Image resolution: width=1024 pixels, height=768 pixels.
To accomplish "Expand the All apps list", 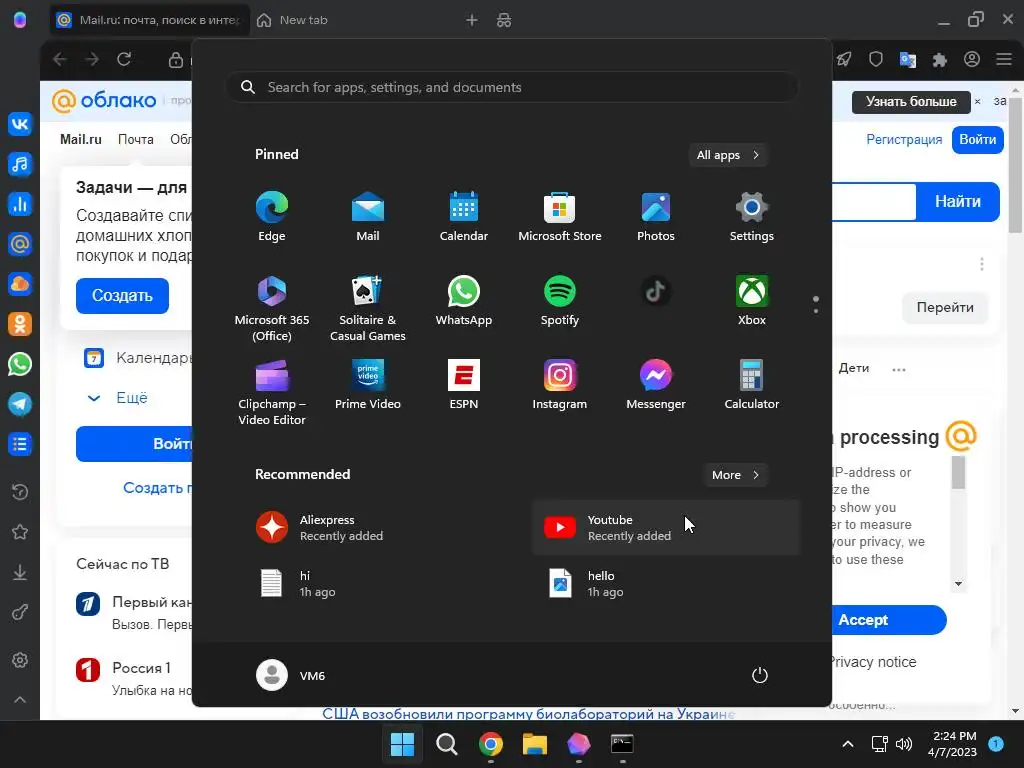I will (x=728, y=155).
